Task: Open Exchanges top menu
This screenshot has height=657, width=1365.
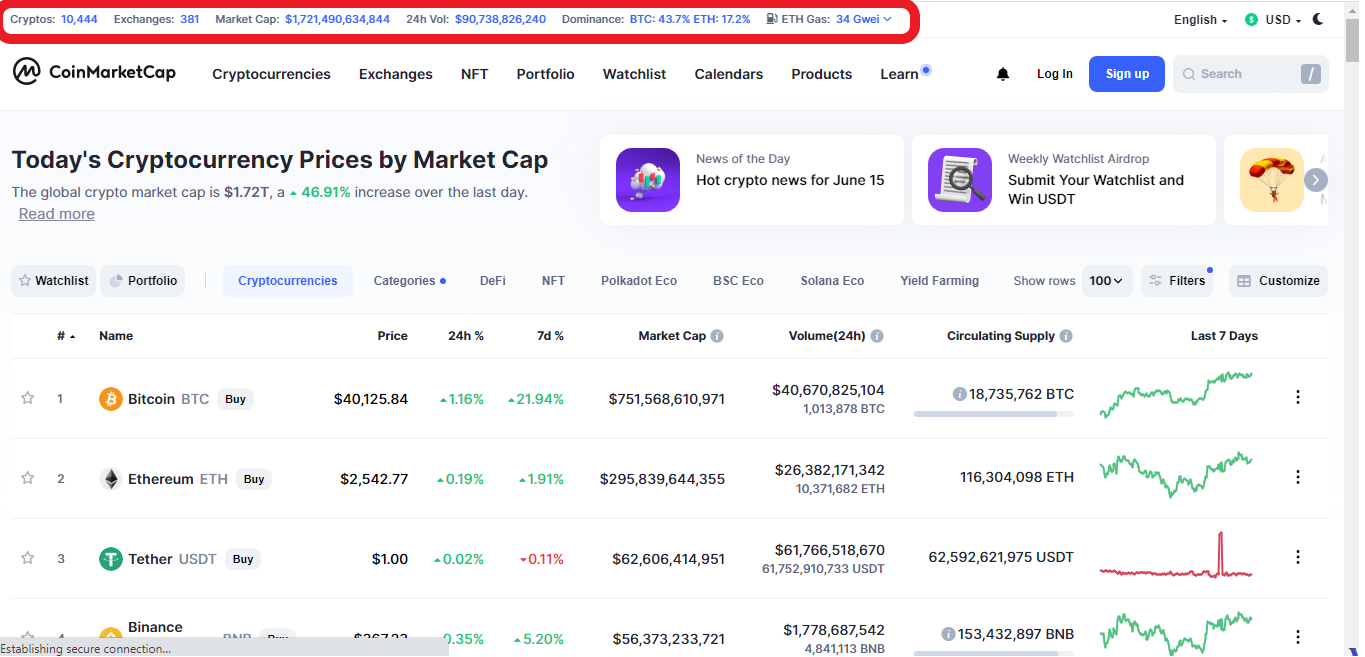Action: click(x=396, y=74)
